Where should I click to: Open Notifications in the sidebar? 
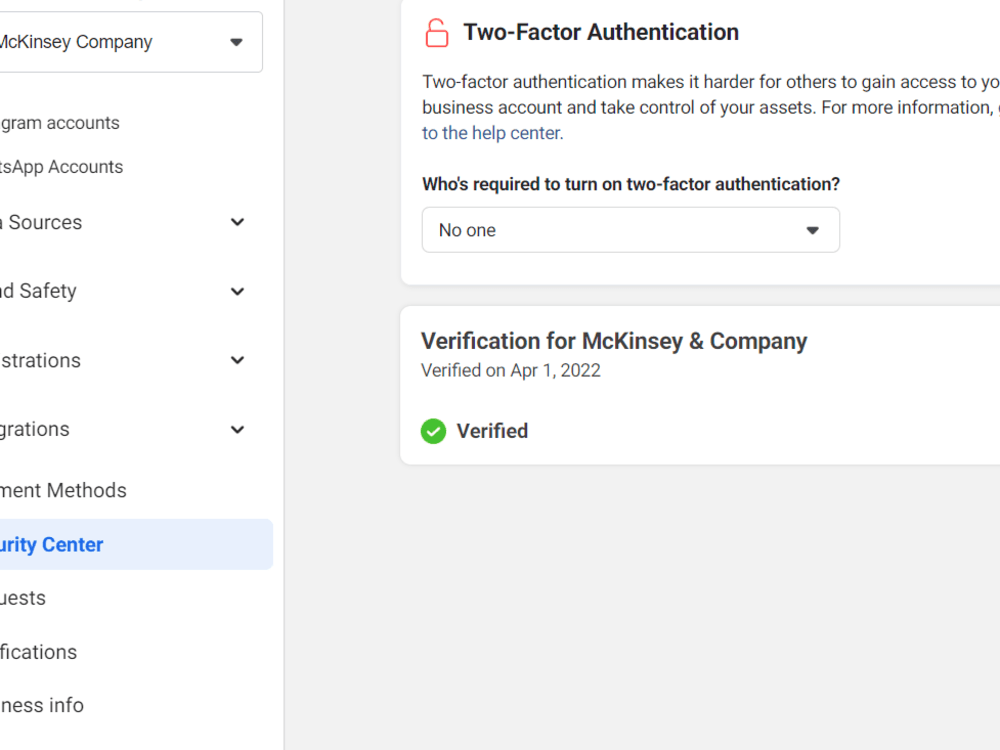click(38, 652)
